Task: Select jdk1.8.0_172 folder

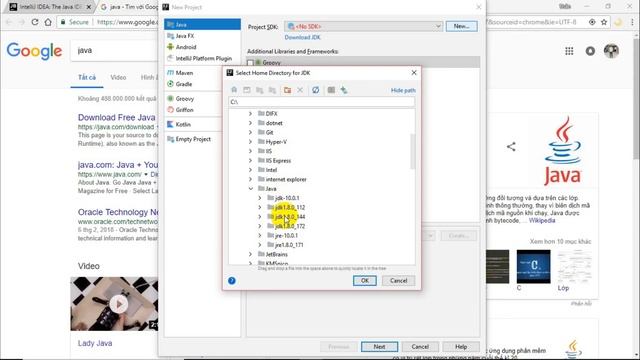Action: tap(290, 226)
